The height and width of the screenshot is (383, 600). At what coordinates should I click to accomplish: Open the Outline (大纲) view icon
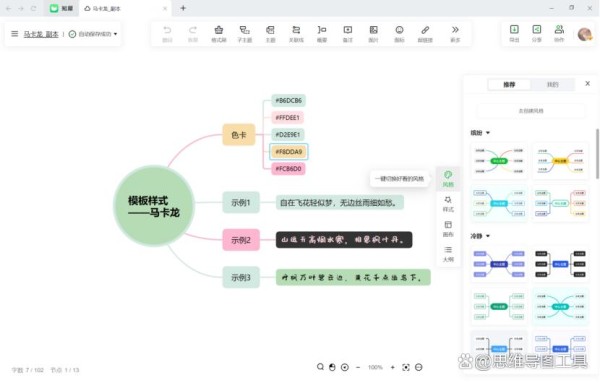coord(448,254)
